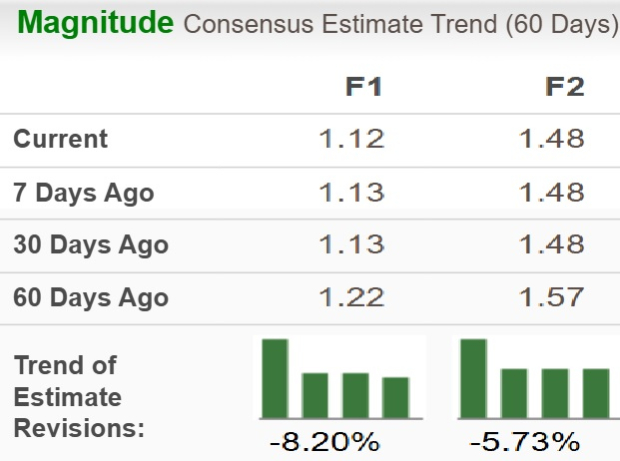Click the 60 Days Ago F1 value 1.22

[x=351, y=297]
